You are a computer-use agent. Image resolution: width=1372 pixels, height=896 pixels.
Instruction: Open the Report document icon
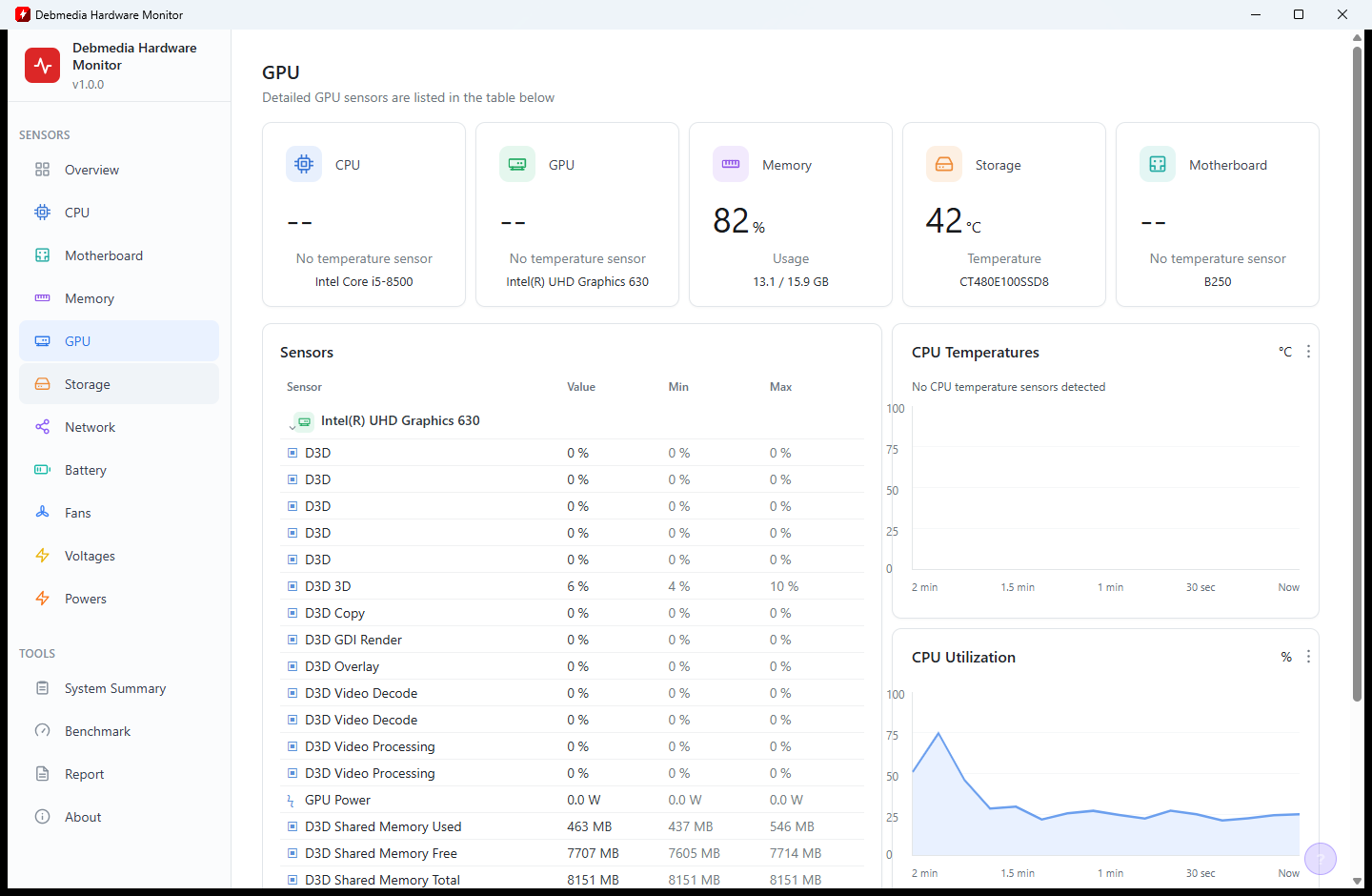tap(42, 774)
